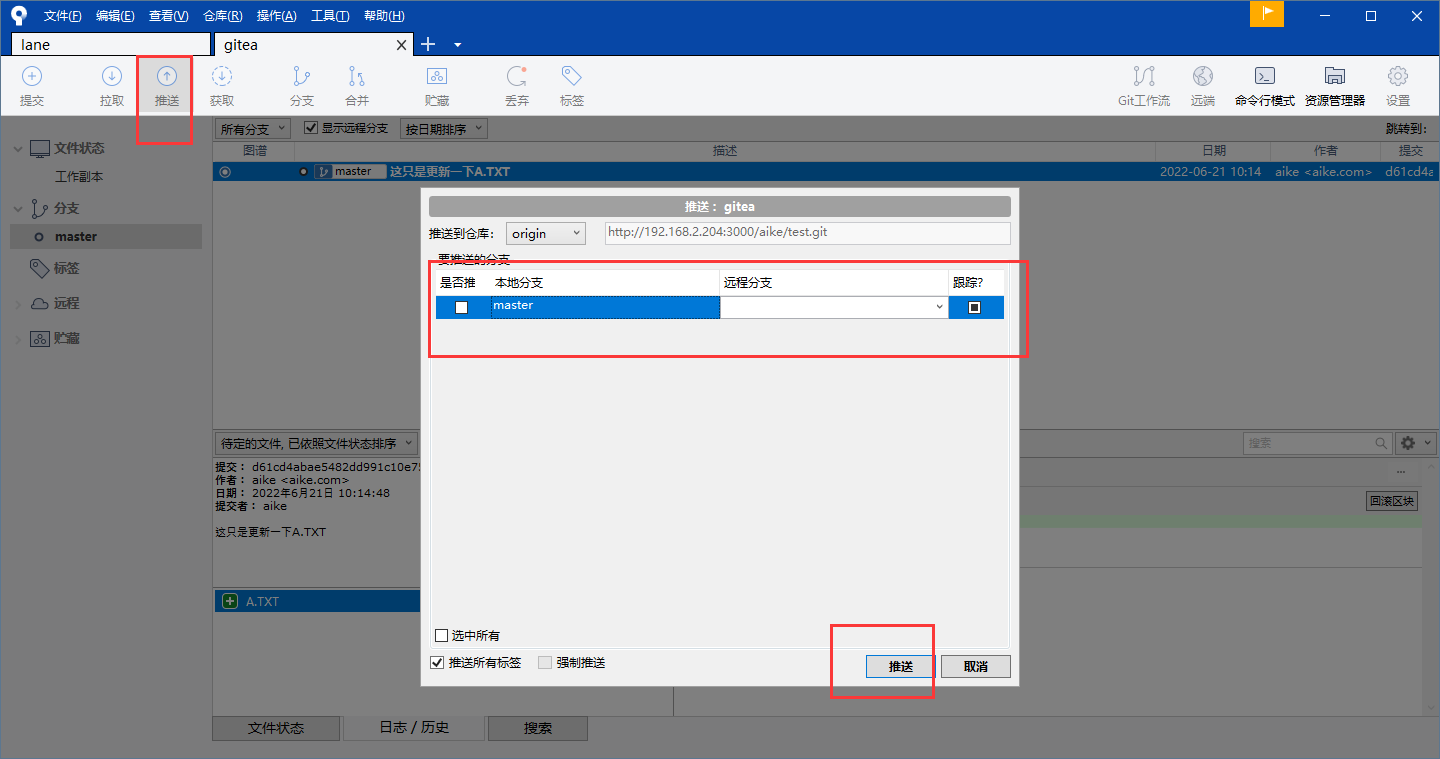Viewport: 1440px width, 759px height.
Task: Click the green plus icon beside A.TXT
Action: (x=230, y=601)
